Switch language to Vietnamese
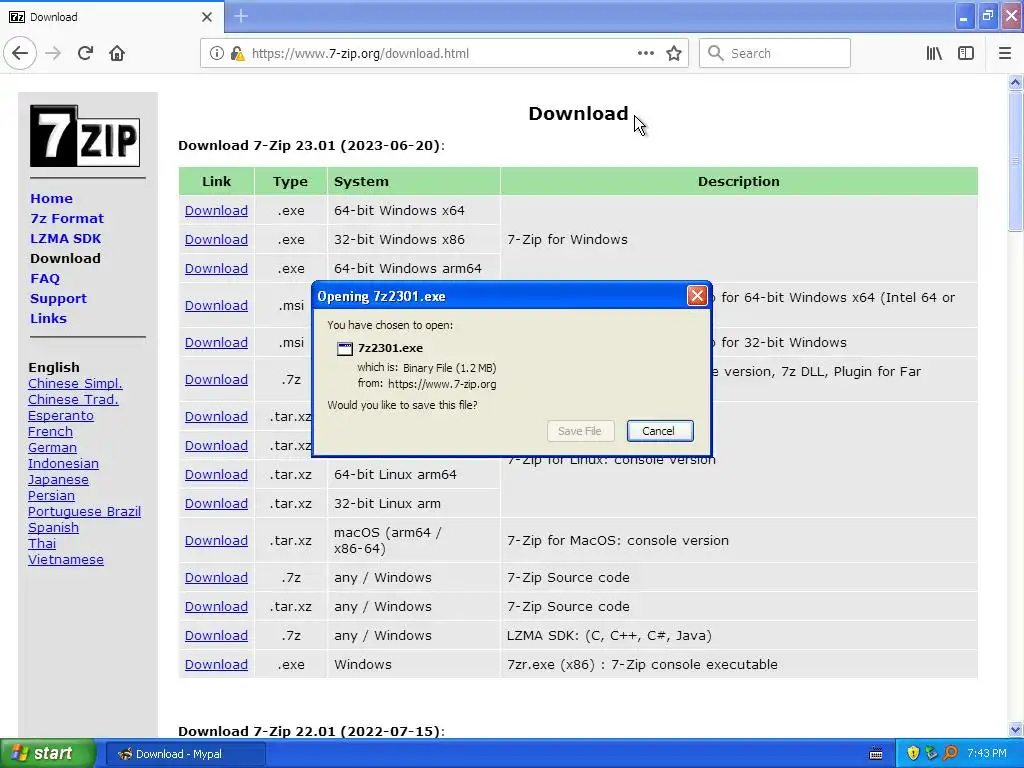 [x=66, y=560]
